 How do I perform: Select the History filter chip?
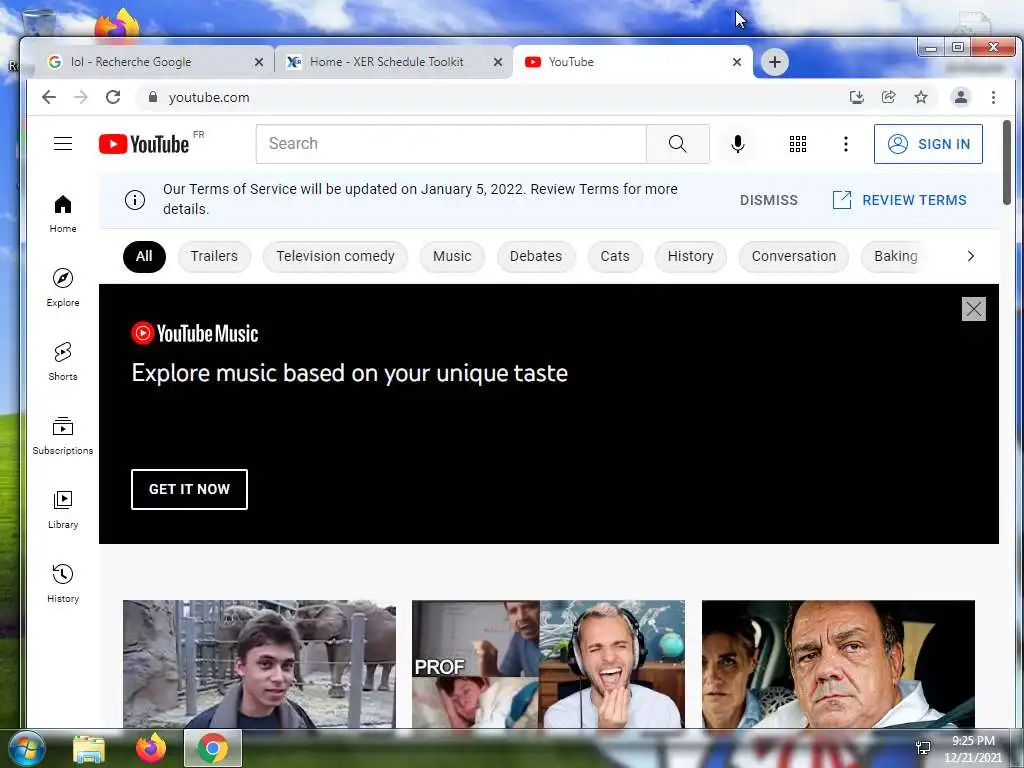[690, 256]
